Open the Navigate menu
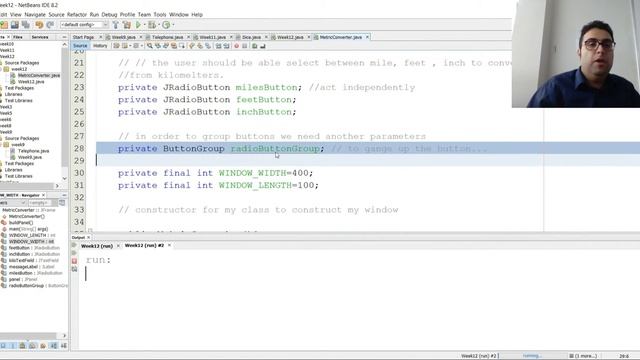 tap(35, 15)
